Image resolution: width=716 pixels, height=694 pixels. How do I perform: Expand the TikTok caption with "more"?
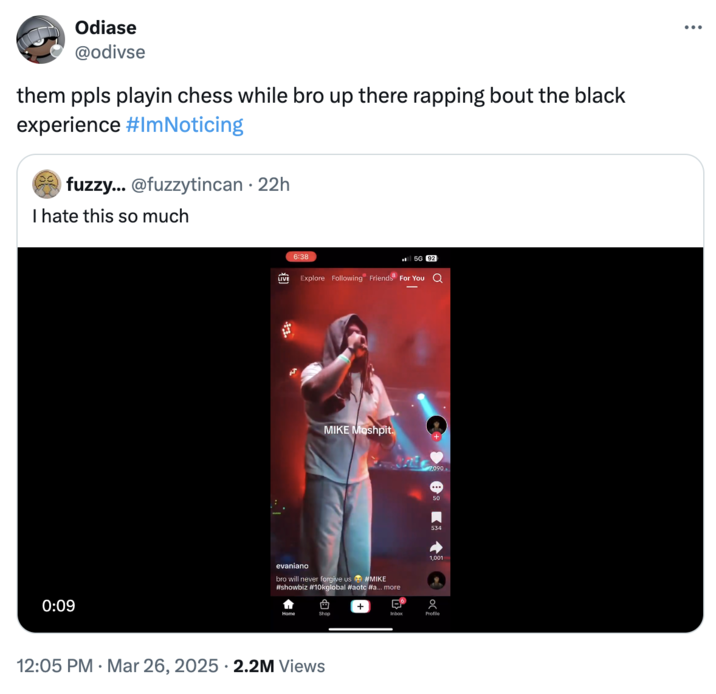click(391, 587)
